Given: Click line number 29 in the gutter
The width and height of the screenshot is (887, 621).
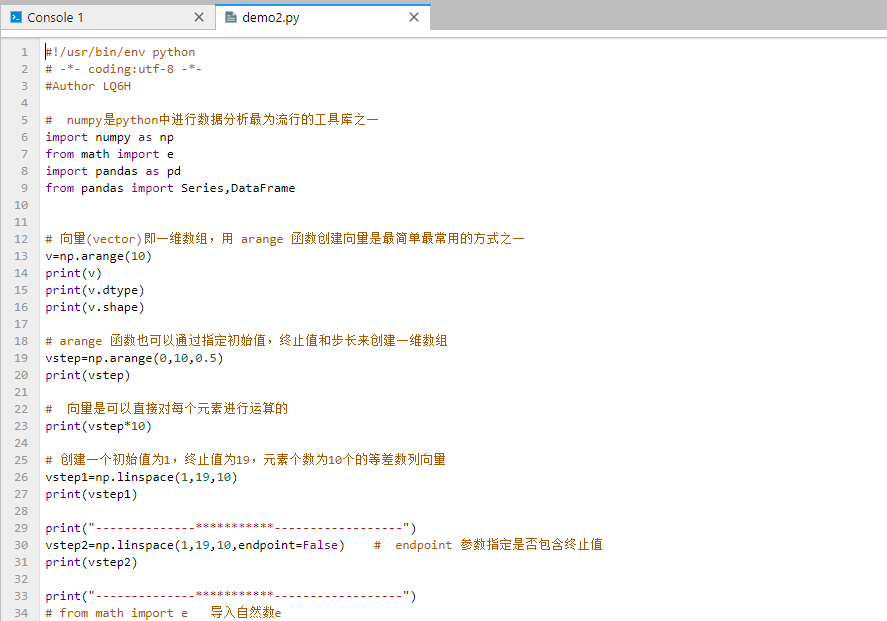Looking at the screenshot, I should [x=21, y=528].
